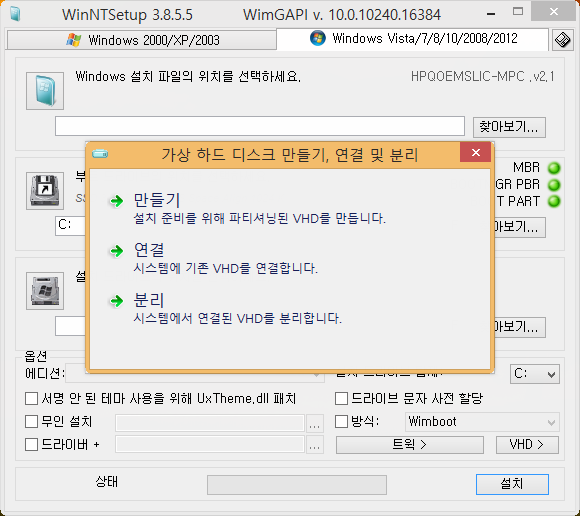Choose 분리 to detach a connected VHD

[237, 309]
